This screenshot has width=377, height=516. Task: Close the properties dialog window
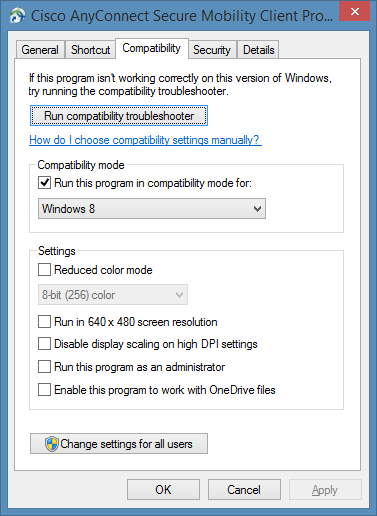[x=354, y=11]
